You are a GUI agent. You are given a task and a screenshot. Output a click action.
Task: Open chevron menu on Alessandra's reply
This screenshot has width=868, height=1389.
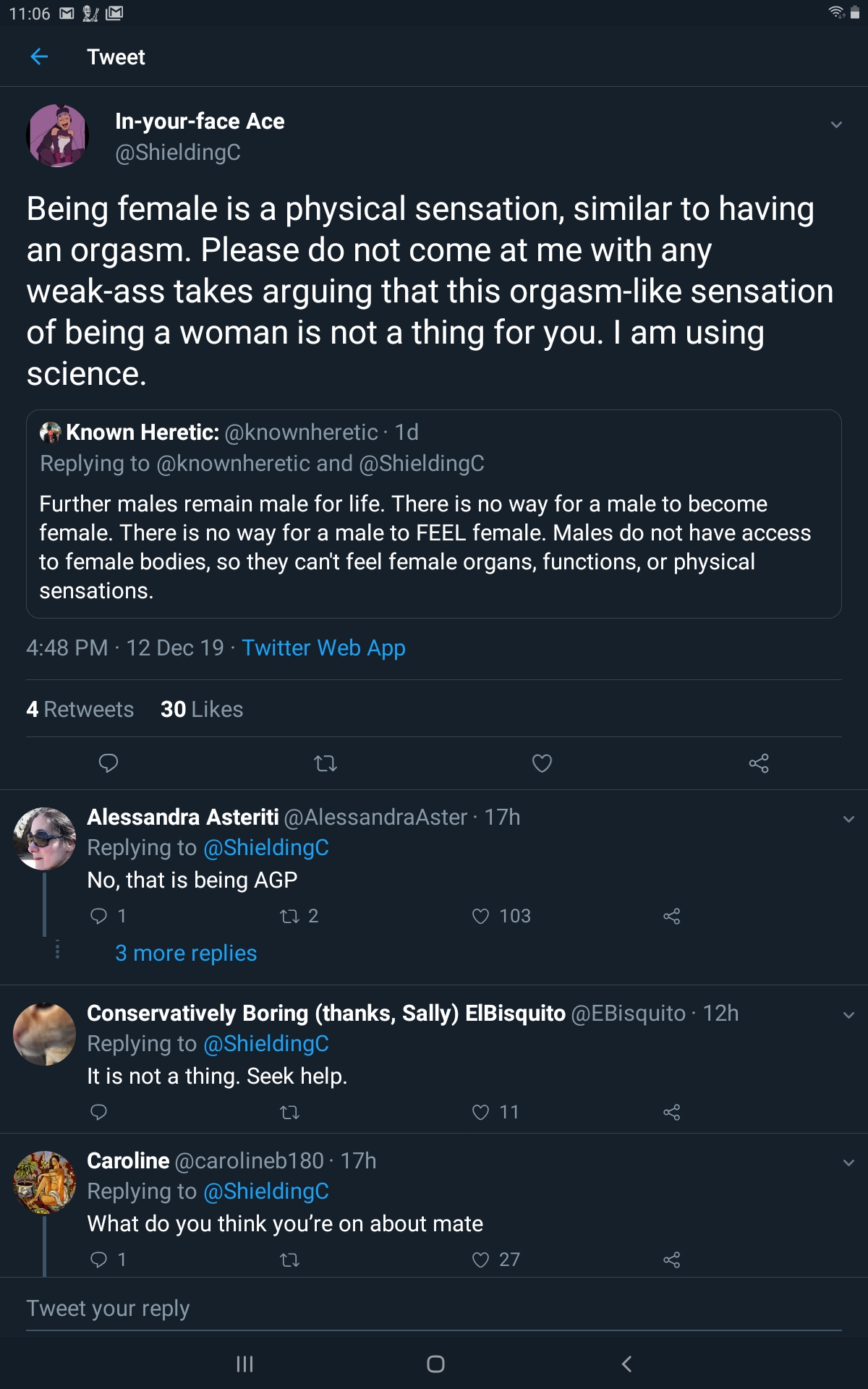coord(848,819)
